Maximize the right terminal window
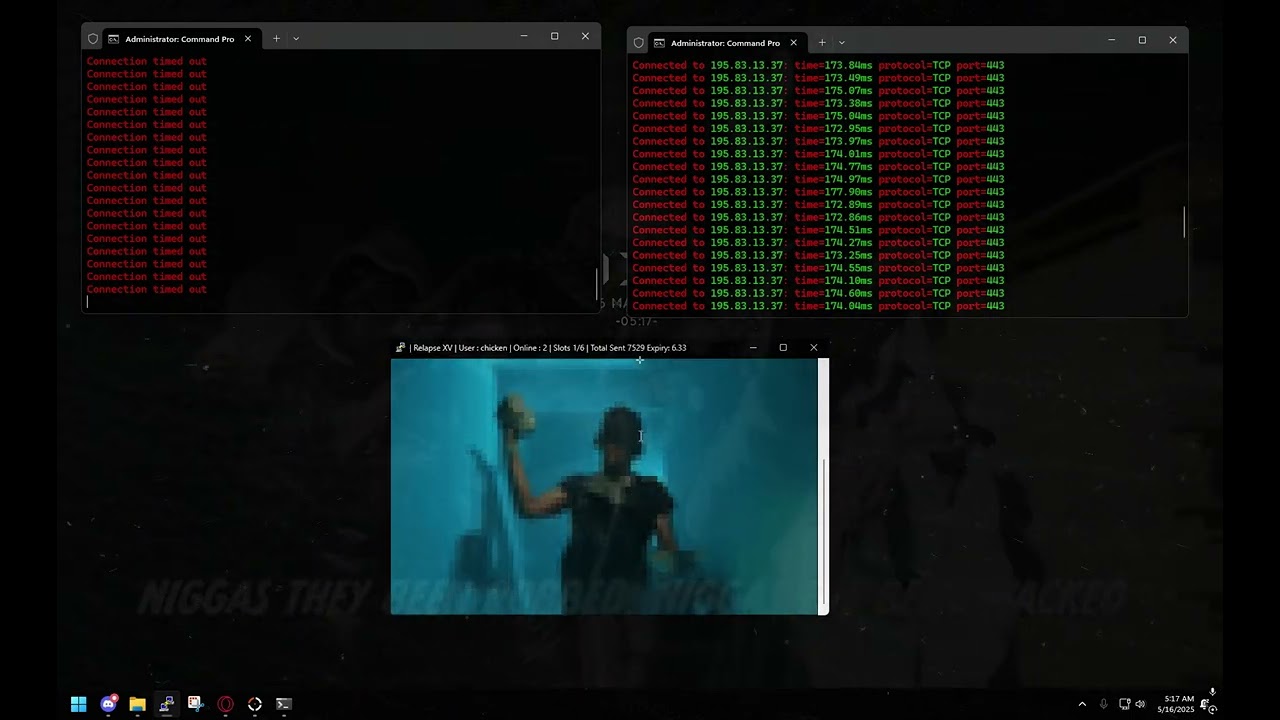 click(x=1142, y=41)
